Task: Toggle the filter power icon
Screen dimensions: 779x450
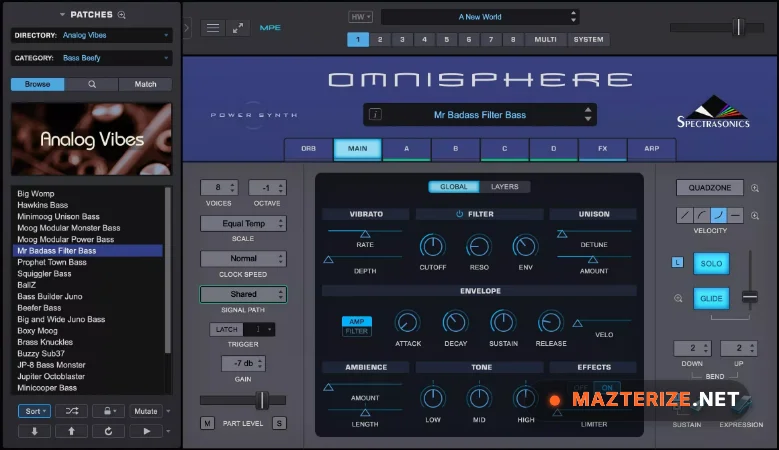Action: click(460, 214)
